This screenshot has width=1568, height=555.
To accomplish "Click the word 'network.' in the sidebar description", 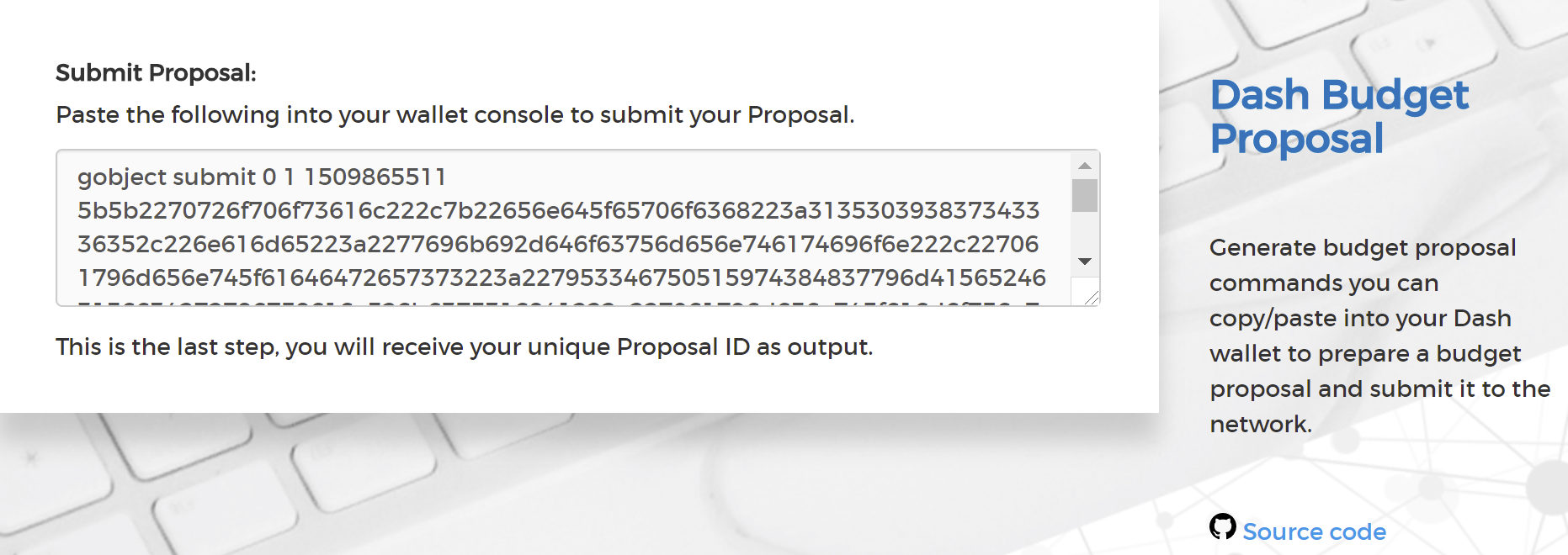I will tap(1260, 425).
